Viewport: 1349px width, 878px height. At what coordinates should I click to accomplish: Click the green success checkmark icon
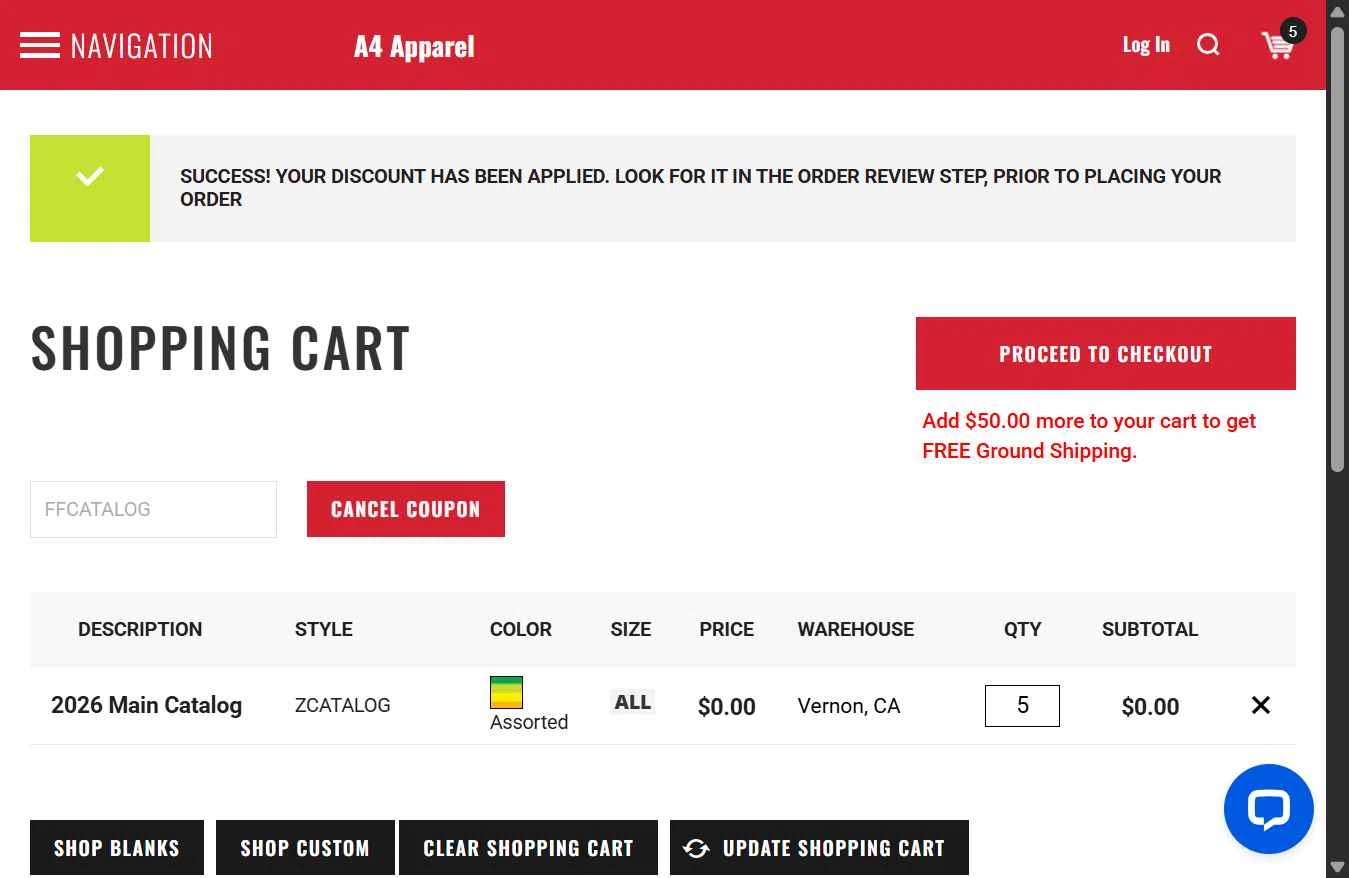coord(90,177)
